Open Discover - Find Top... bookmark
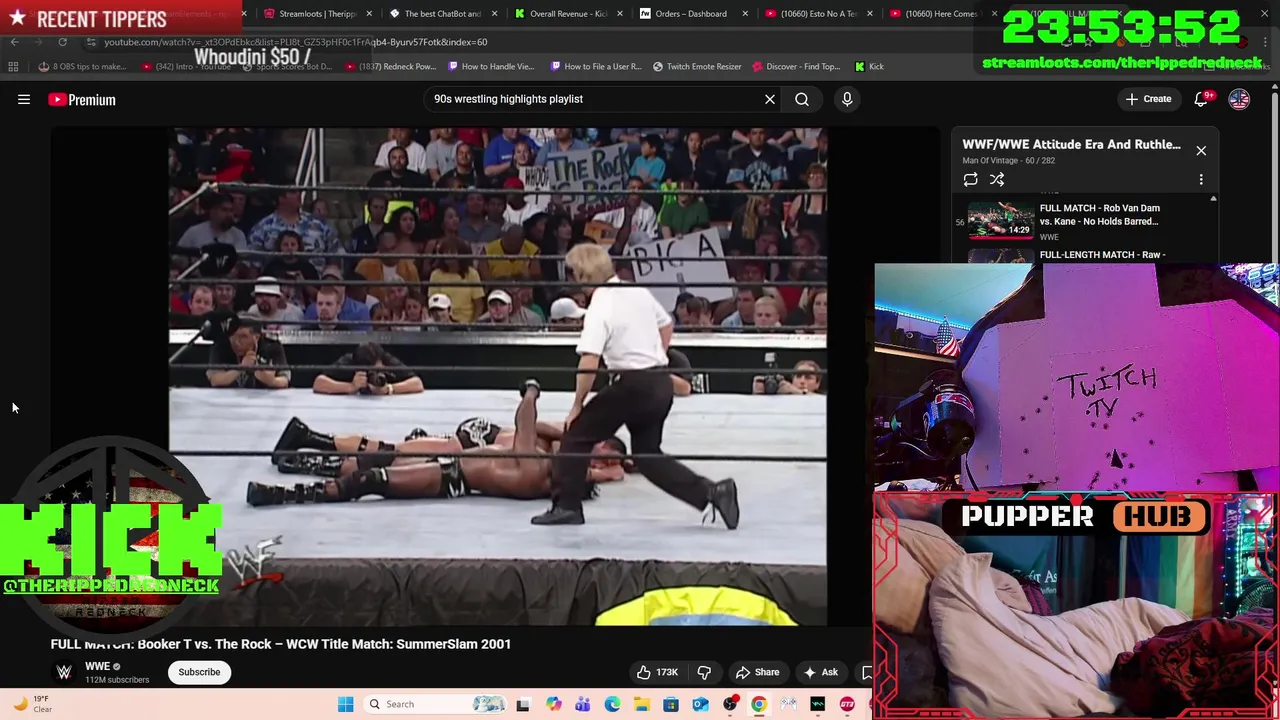The image size is (1280, 720). [795, 66]
